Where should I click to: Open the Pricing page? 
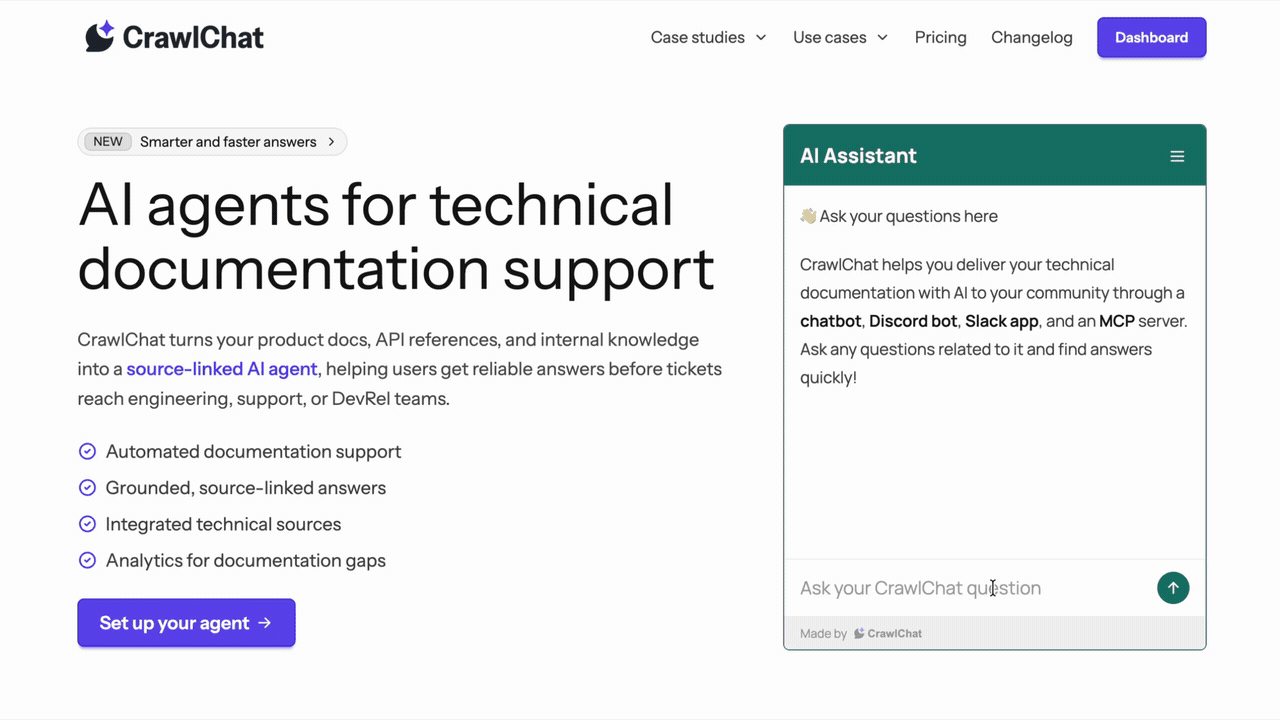click(x=941, y=37)
